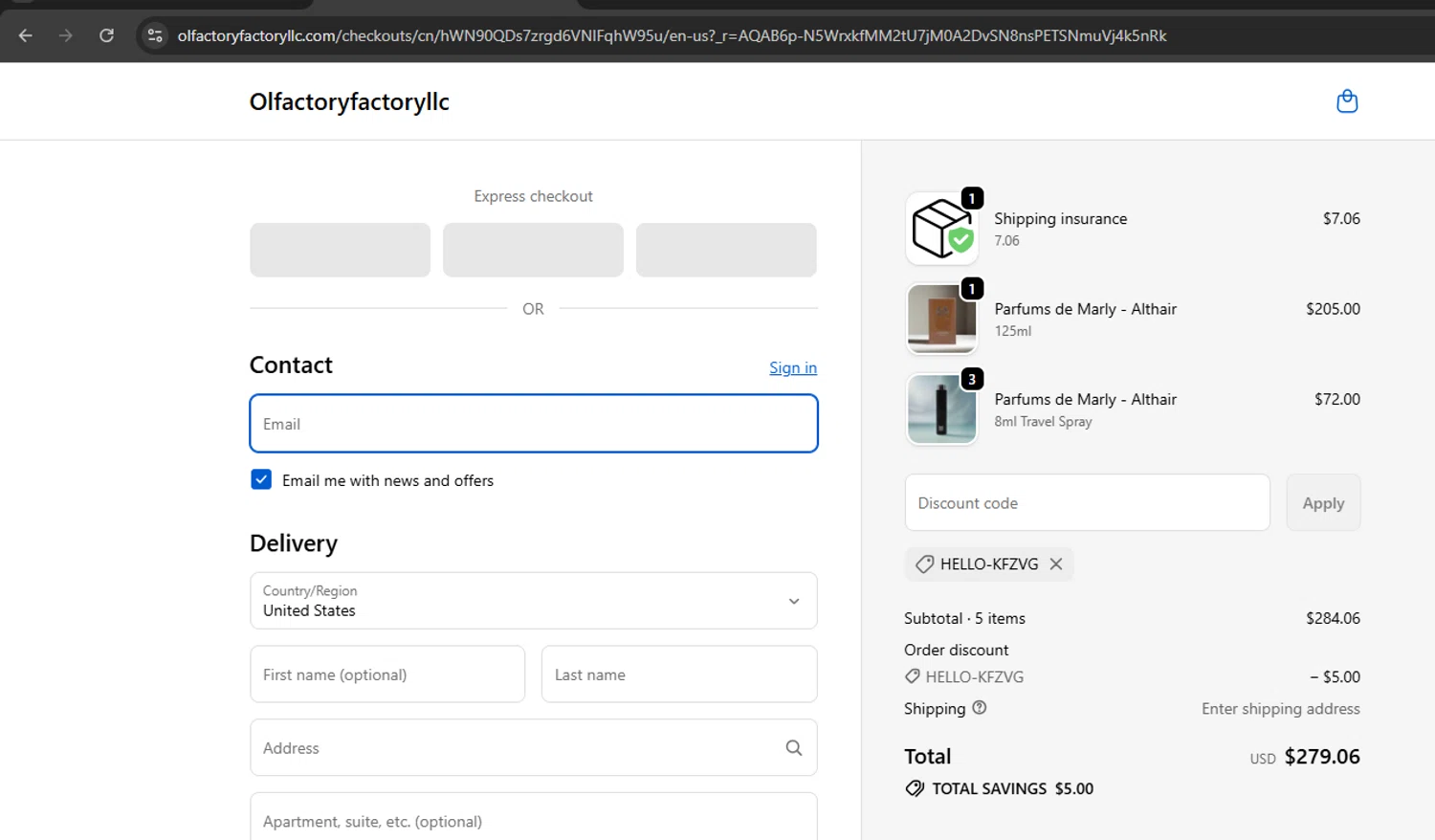Click the Shipping insurance box thumbnail
The width and height of the screenshot is (1435, 840).
click(x=941, y=229)
